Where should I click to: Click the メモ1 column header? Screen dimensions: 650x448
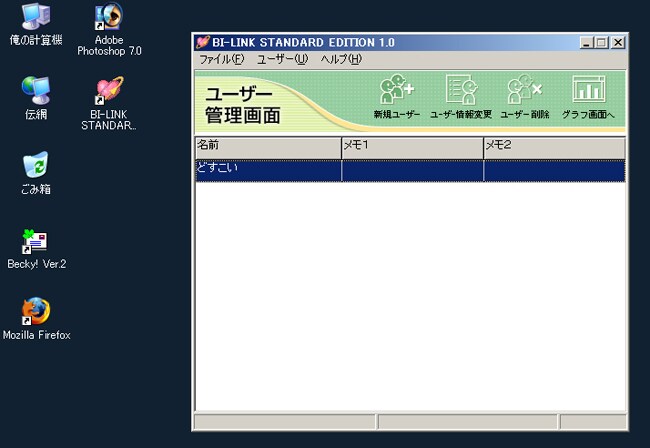(412, 148)
